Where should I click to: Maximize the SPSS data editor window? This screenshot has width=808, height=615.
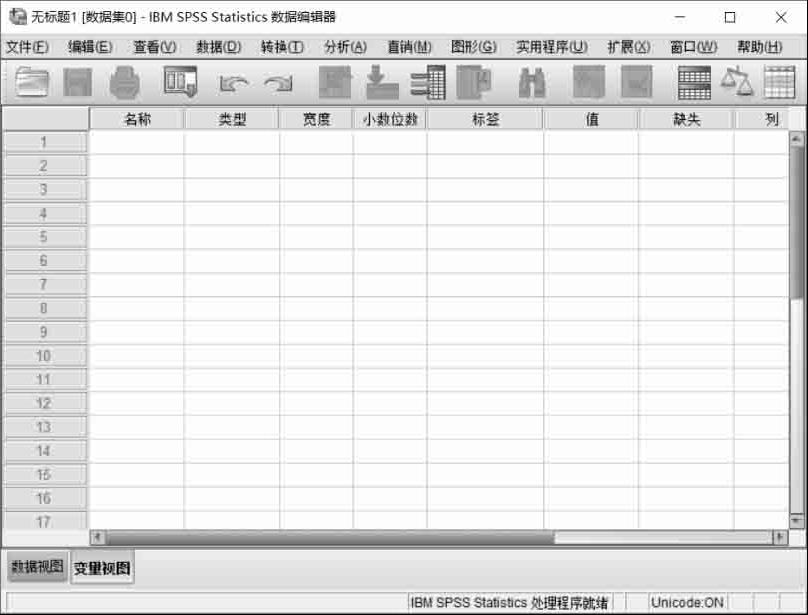(x=730, y=18)
